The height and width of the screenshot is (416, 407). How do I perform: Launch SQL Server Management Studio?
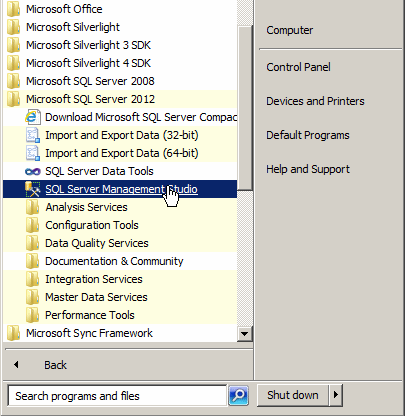tap(121, 189)
